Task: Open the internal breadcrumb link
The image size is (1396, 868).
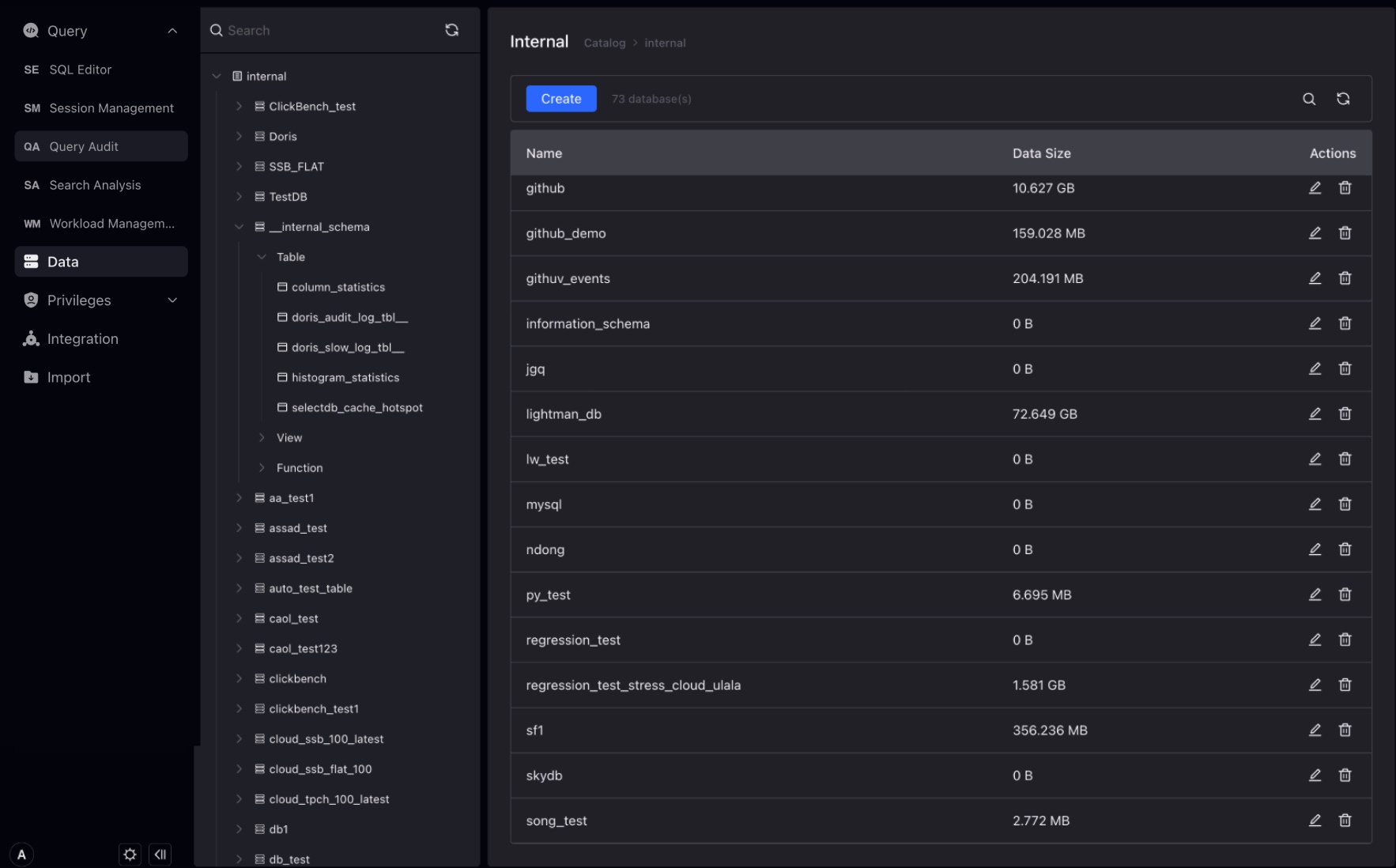Action: [x=665, y=43]
